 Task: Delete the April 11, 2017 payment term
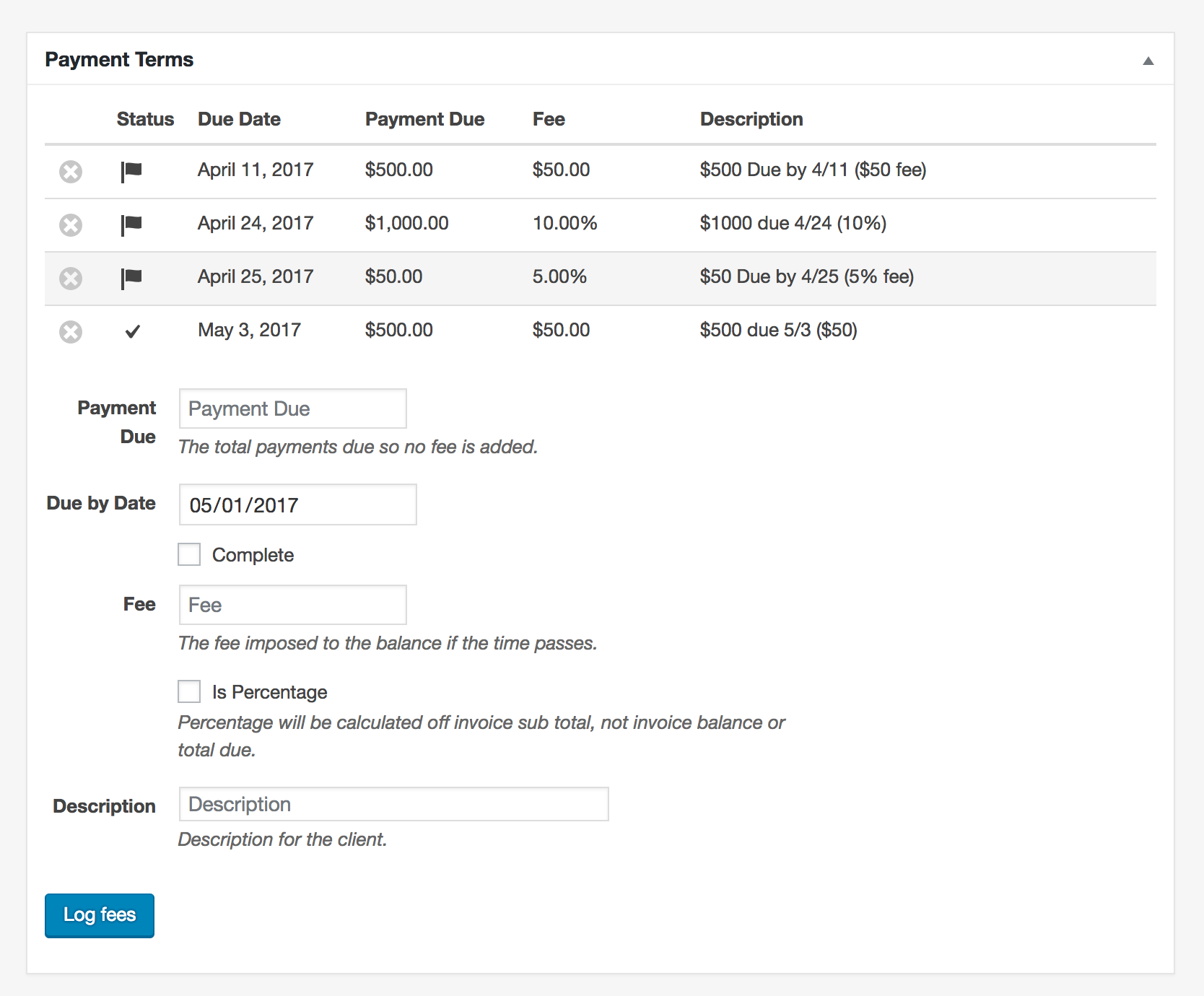click(70, 171)
